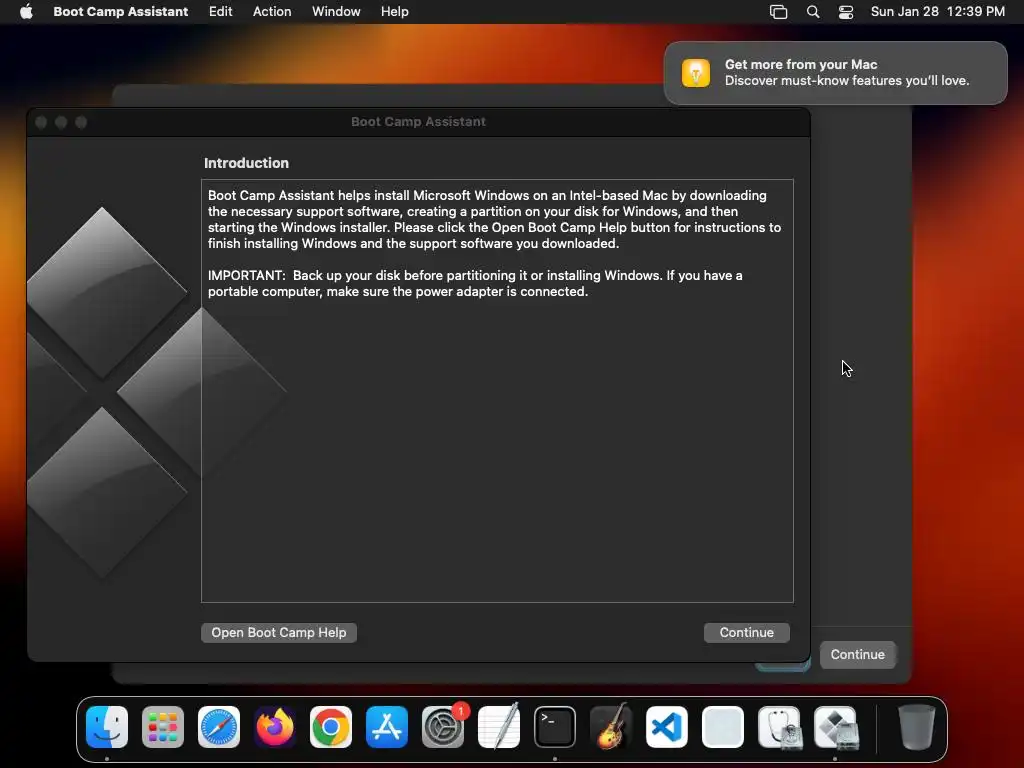Open Launchpad from the Dock
Viewport: 1024px width, 768px height.
163,727
